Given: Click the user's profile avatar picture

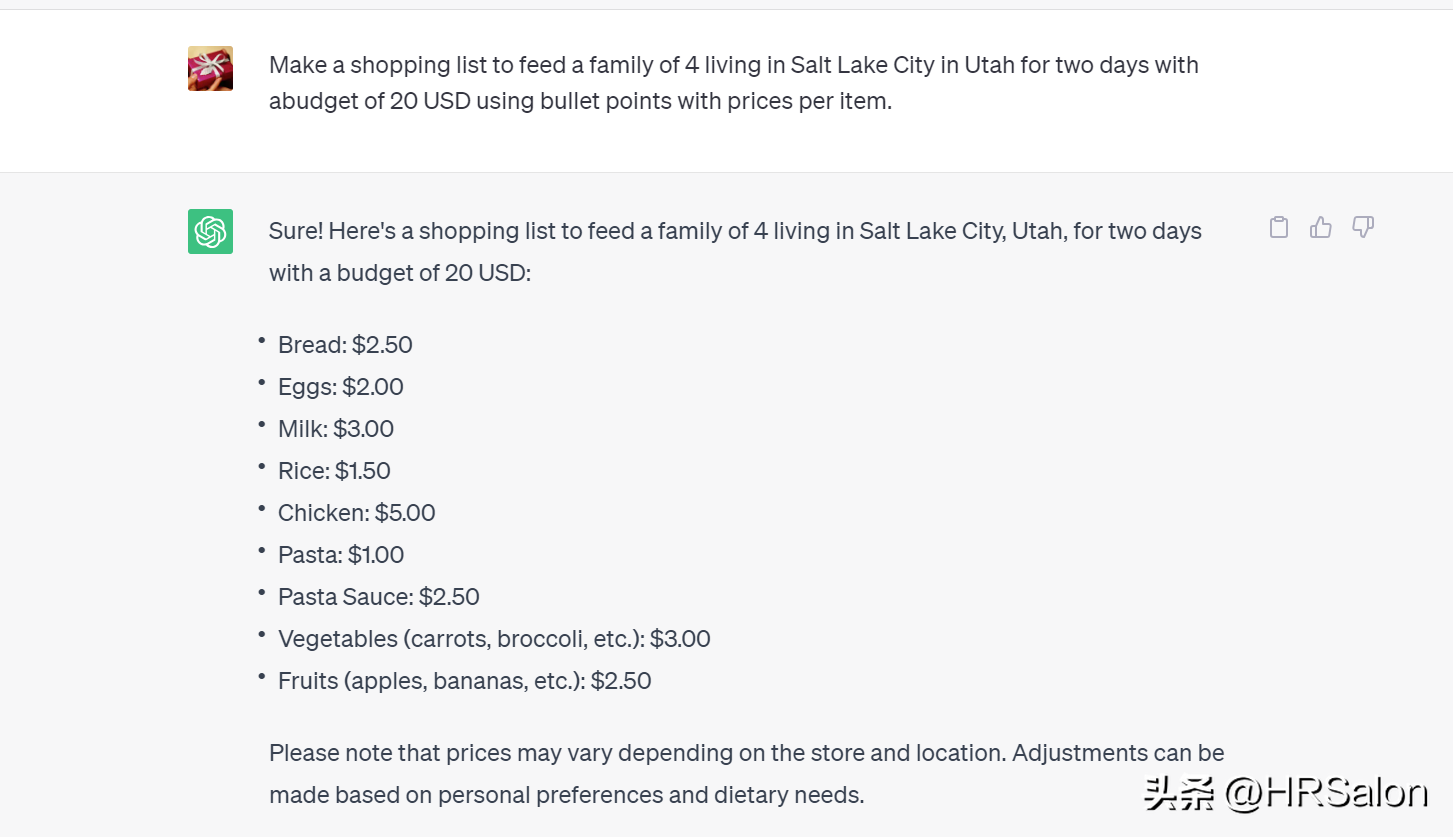Looking at the screenshot, I should [x=210, y=68].
